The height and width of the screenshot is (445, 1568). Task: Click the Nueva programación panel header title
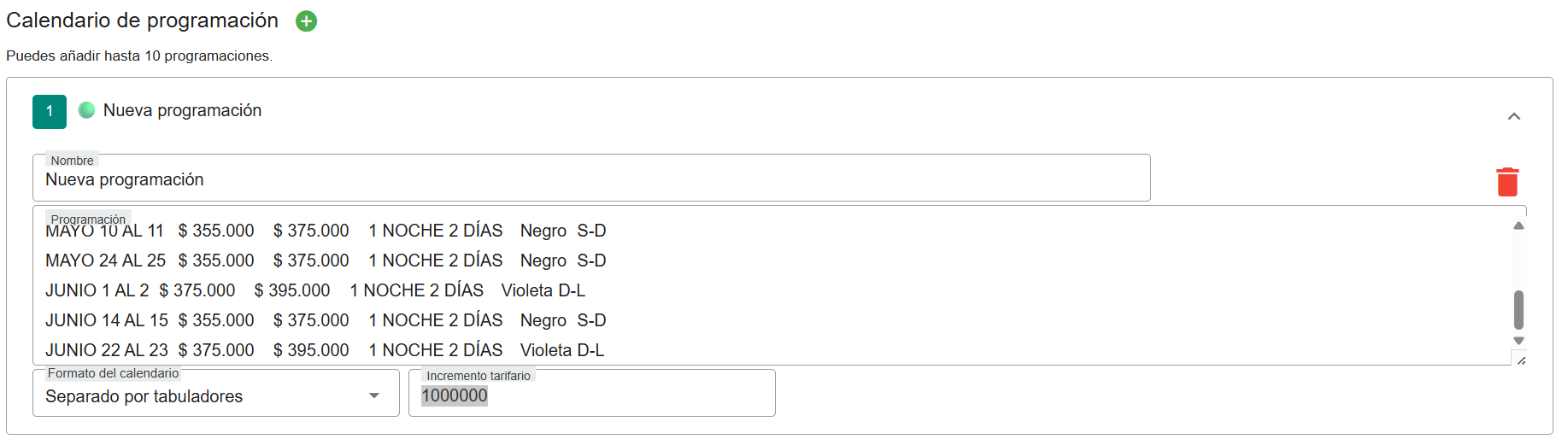182,111
